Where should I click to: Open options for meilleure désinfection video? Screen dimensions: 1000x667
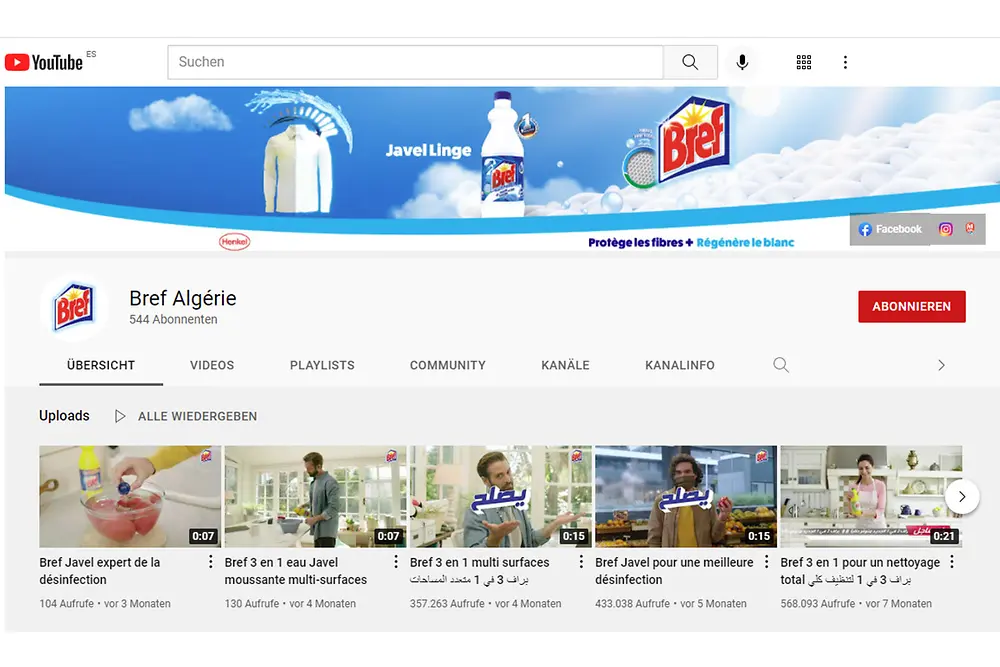tap(766, 562)
